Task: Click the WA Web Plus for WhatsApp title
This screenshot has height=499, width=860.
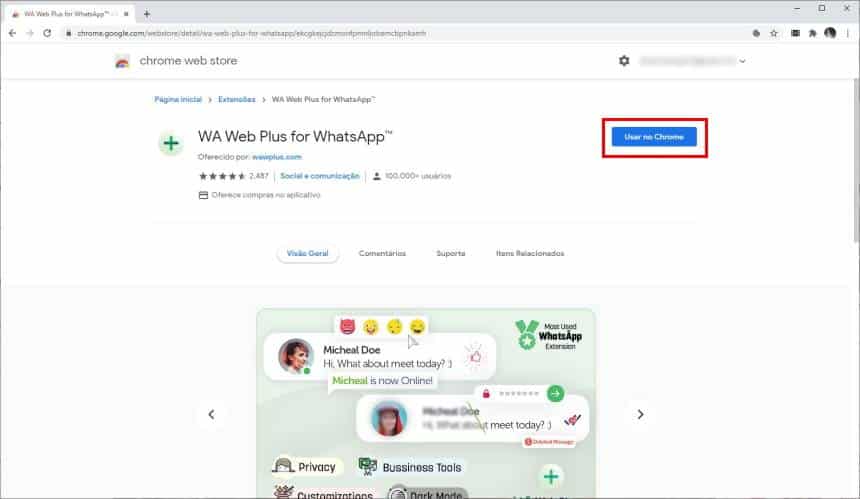Action: click(x=295, y=137)
